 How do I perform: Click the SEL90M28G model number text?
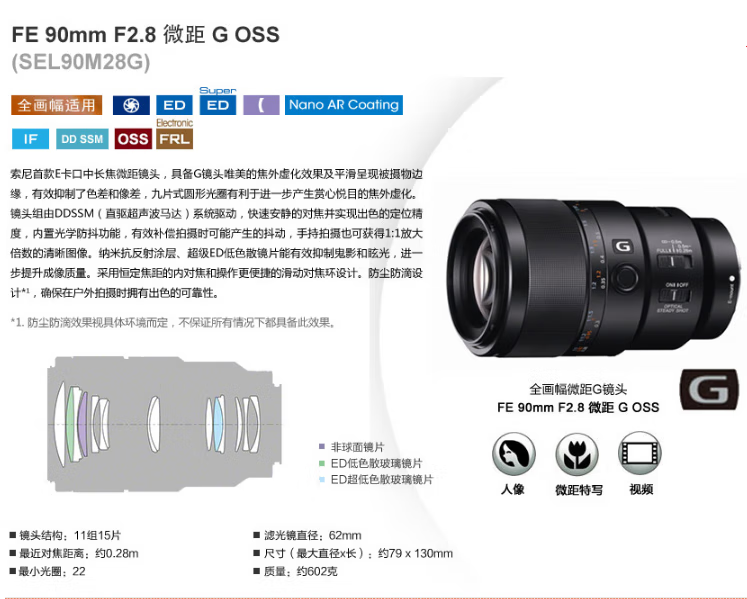click(x=81, y=62)
